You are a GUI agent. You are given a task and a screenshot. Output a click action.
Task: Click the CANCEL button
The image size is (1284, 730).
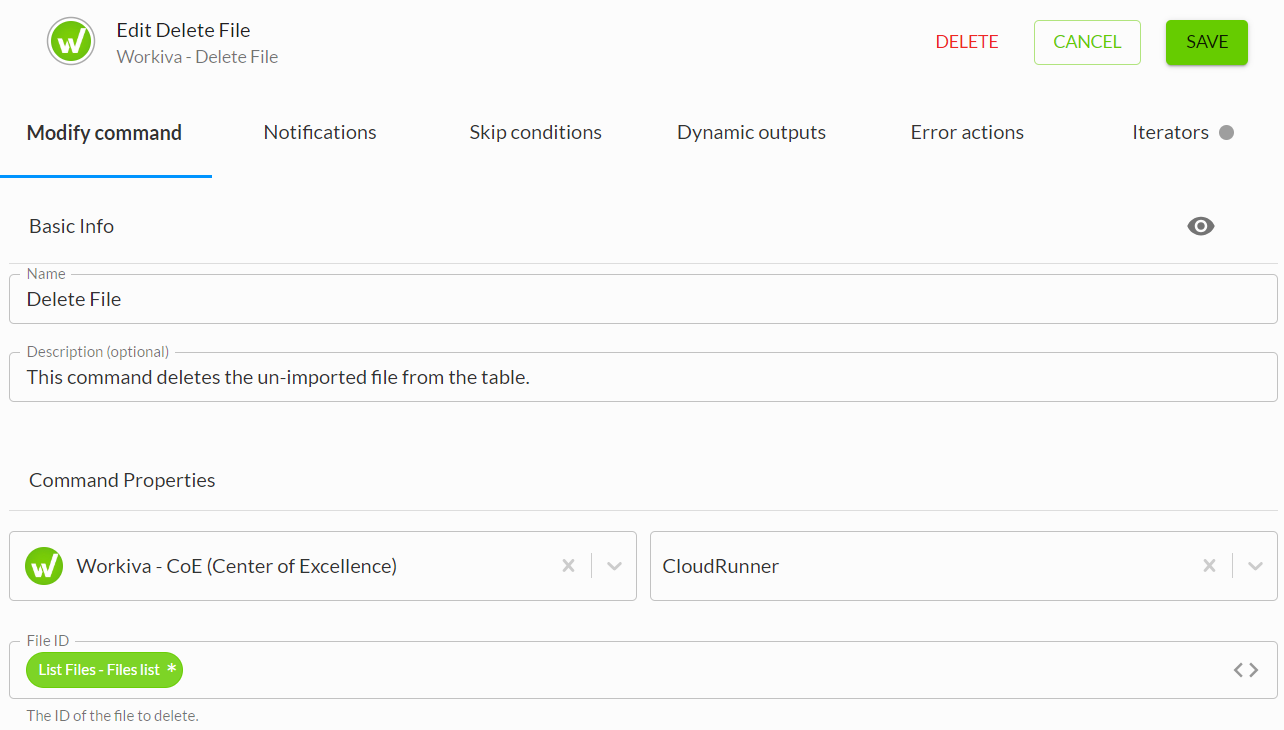pyautogui.click(x=1087, y=42)
